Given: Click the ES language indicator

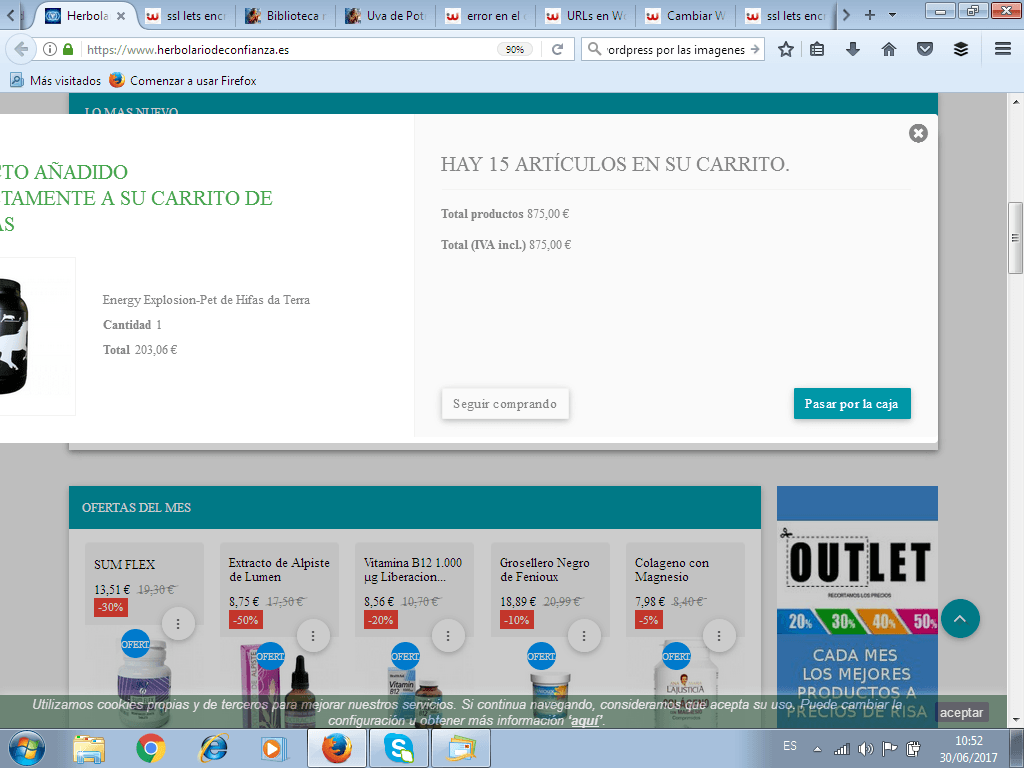Looking at the screenshot, I should [790, 746].
